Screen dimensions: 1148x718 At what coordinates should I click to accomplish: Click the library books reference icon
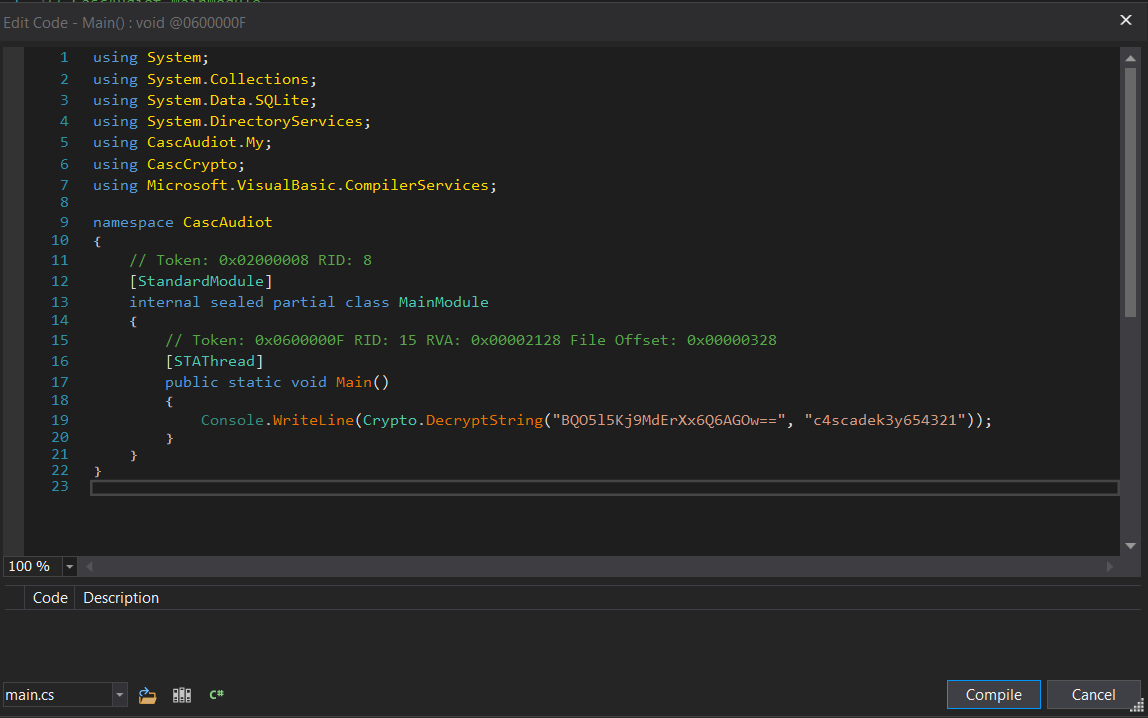point(181,695)
